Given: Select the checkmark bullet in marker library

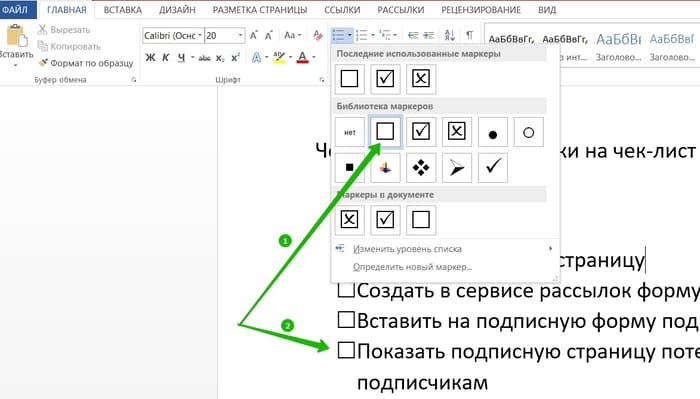Looking at the screenshot, I should [x=493, y=168].
